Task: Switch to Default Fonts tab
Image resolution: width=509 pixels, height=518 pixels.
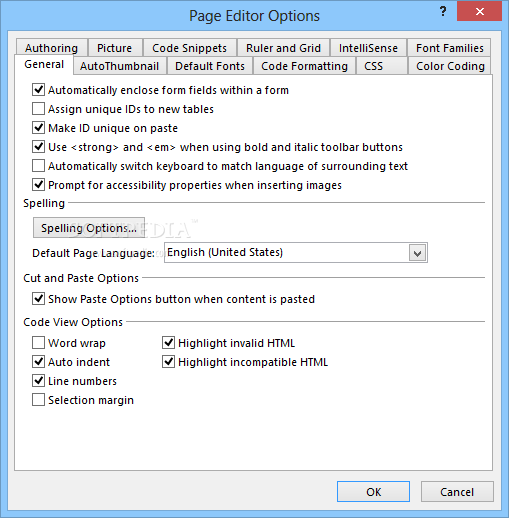Action: [210, 66]
